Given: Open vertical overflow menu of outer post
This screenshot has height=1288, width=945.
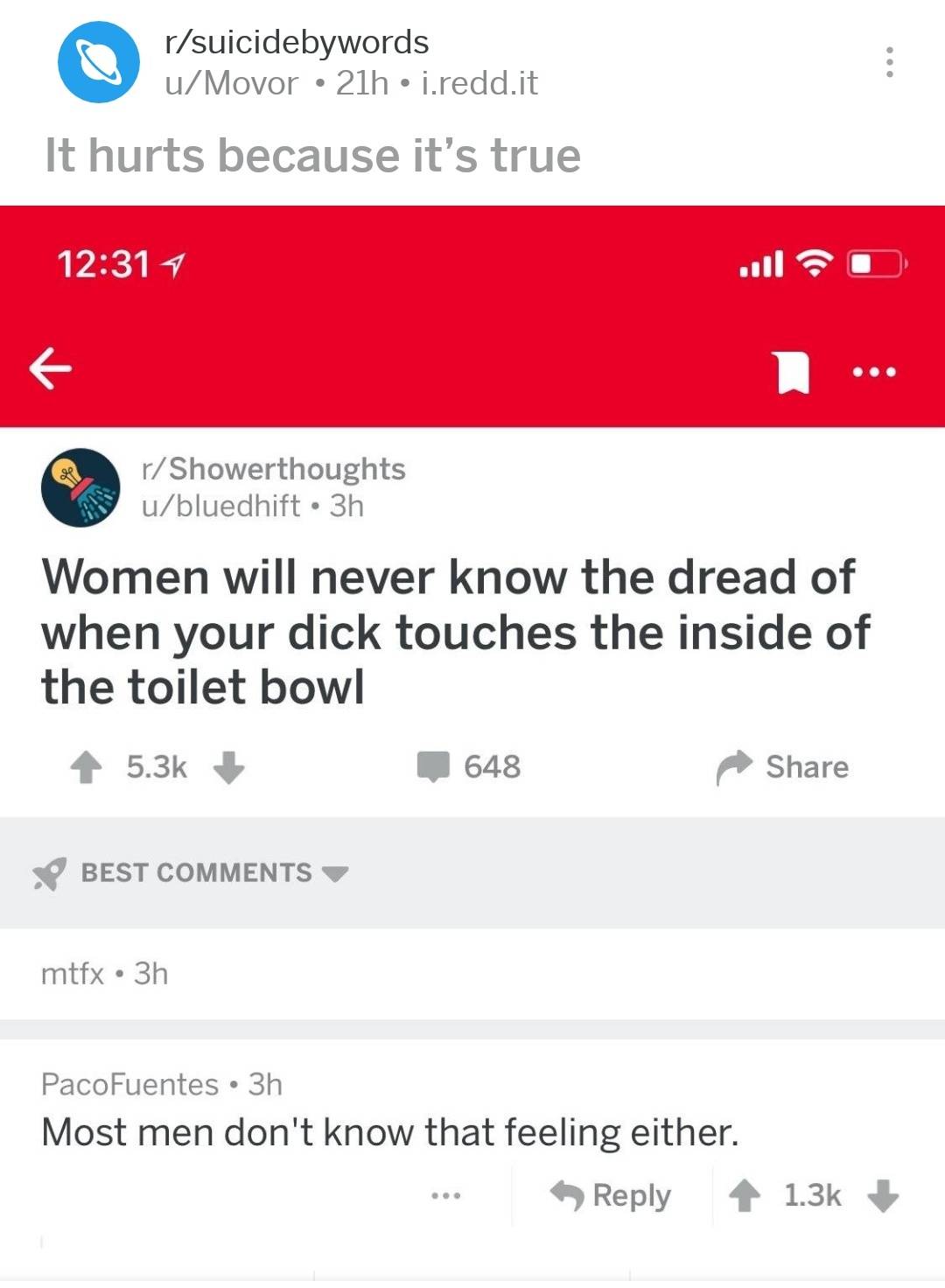Looking at the screenshot, I should click(x=889, y=62).
